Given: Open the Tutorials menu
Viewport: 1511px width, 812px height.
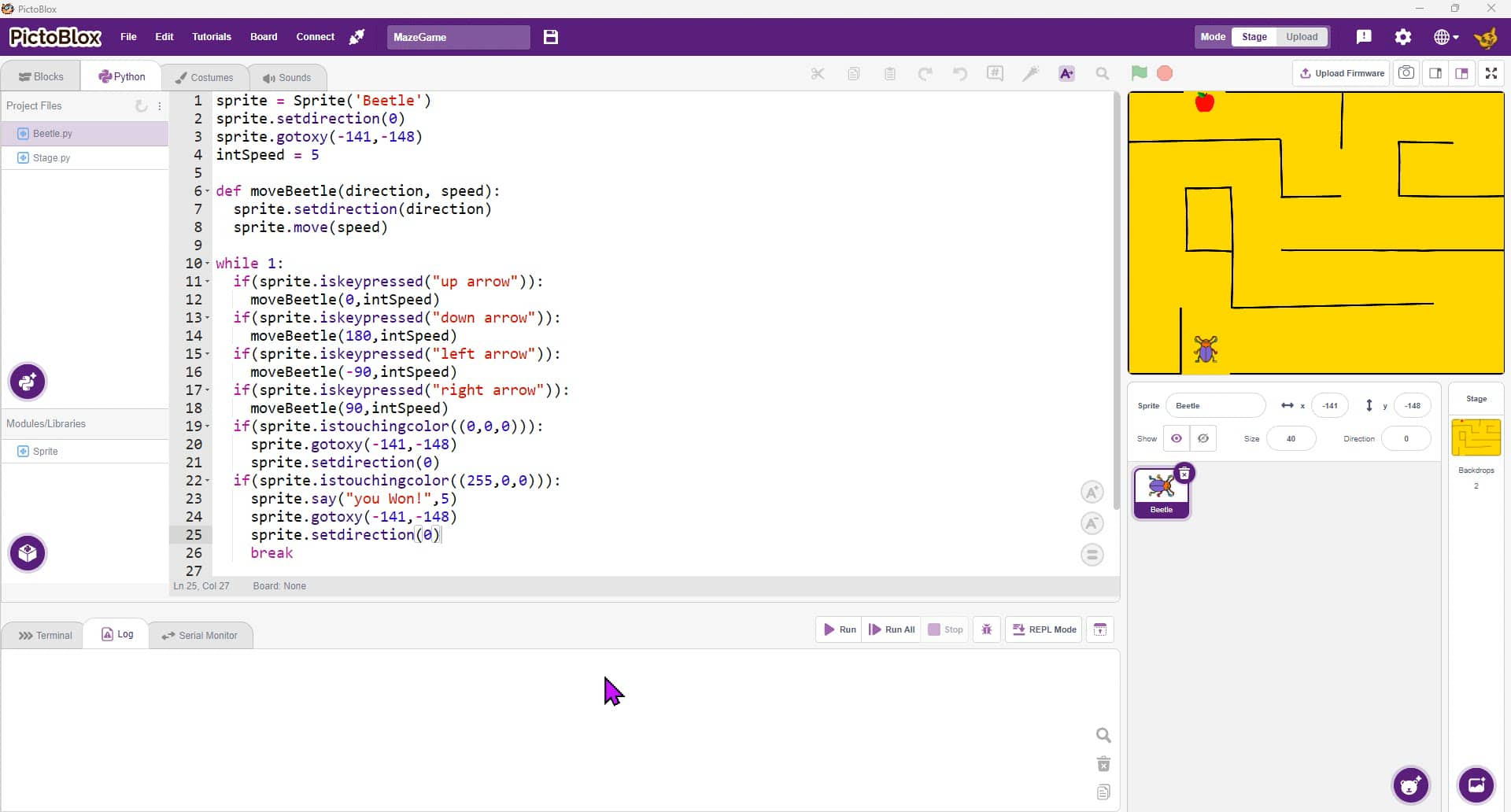Looking at the screenshot, I should click(211, 37).
